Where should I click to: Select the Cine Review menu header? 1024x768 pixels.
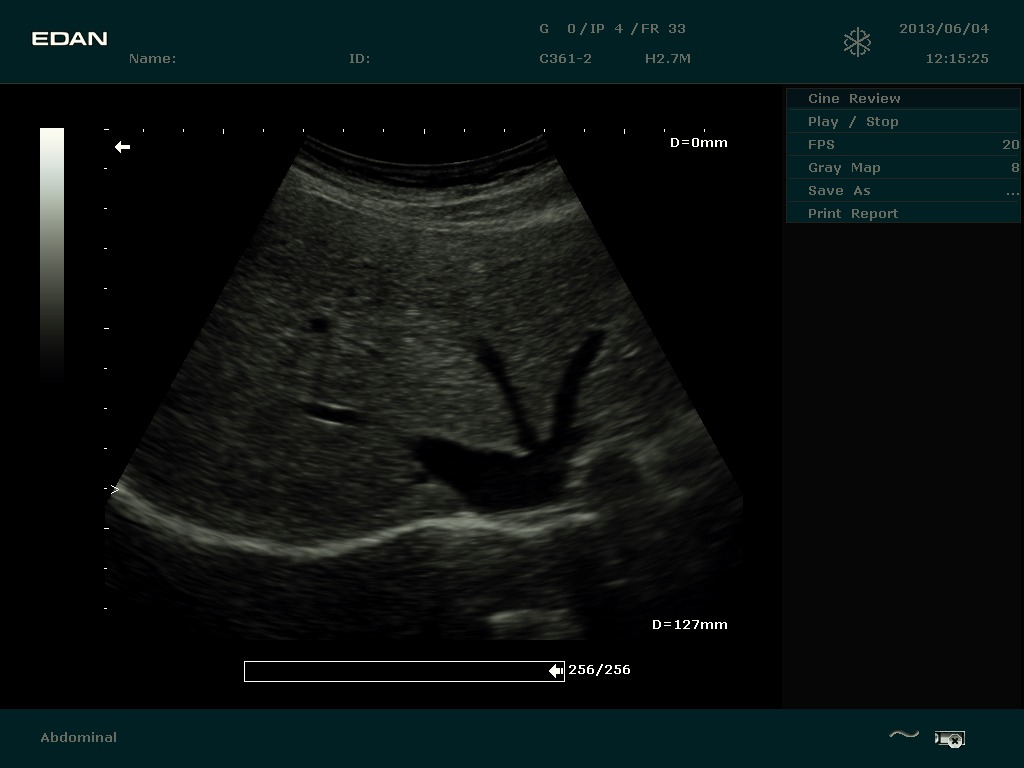(x=902, y=99)
